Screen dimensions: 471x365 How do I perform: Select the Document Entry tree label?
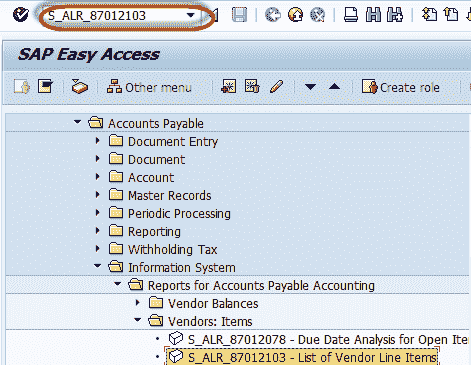[x=173, y=142]
